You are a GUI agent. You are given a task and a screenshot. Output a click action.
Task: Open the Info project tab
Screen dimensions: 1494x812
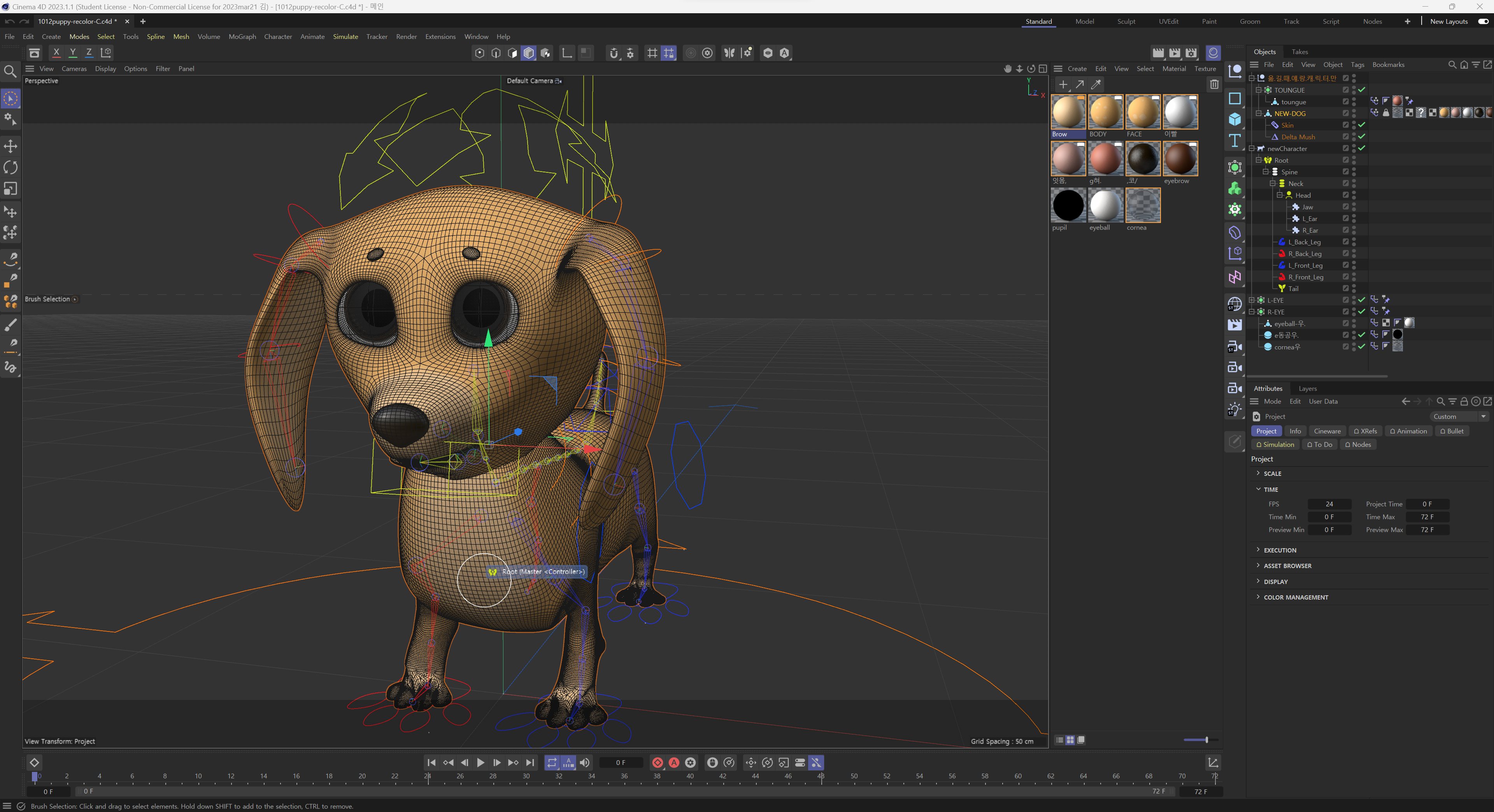[1295, 431]
